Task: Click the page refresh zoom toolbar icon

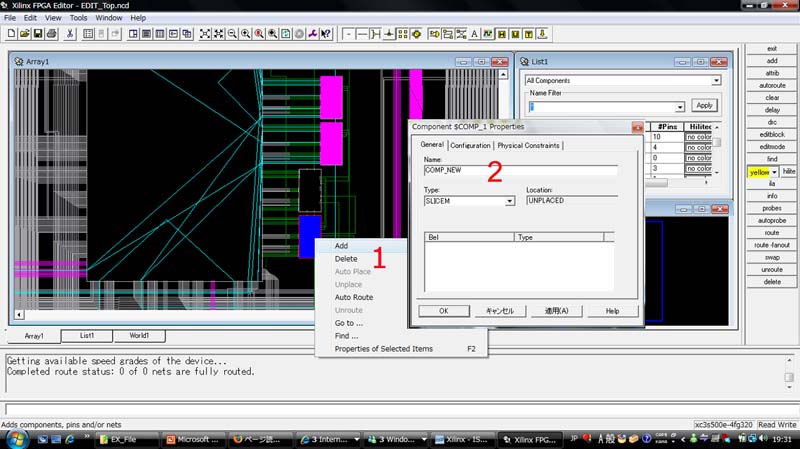Action: coord(286,34)
